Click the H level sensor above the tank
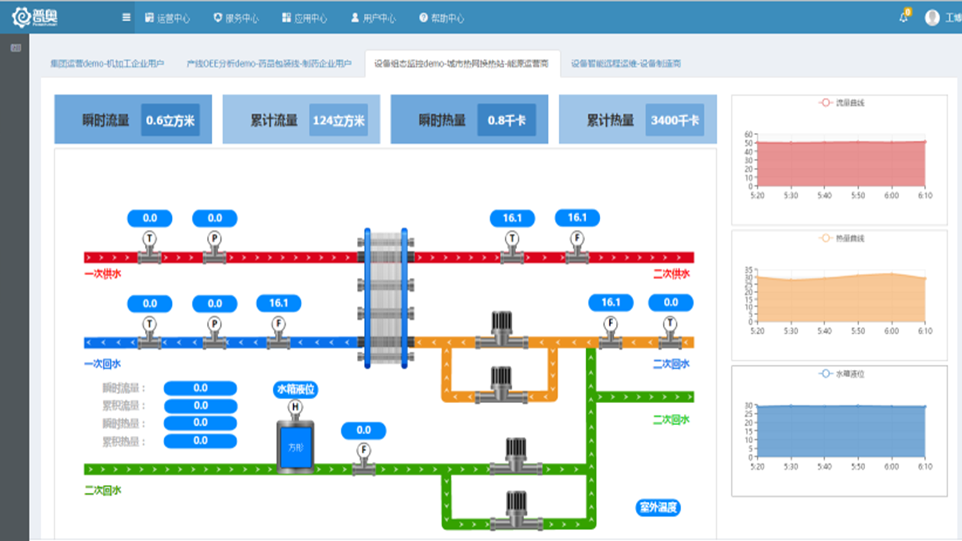 click(295, 410)
